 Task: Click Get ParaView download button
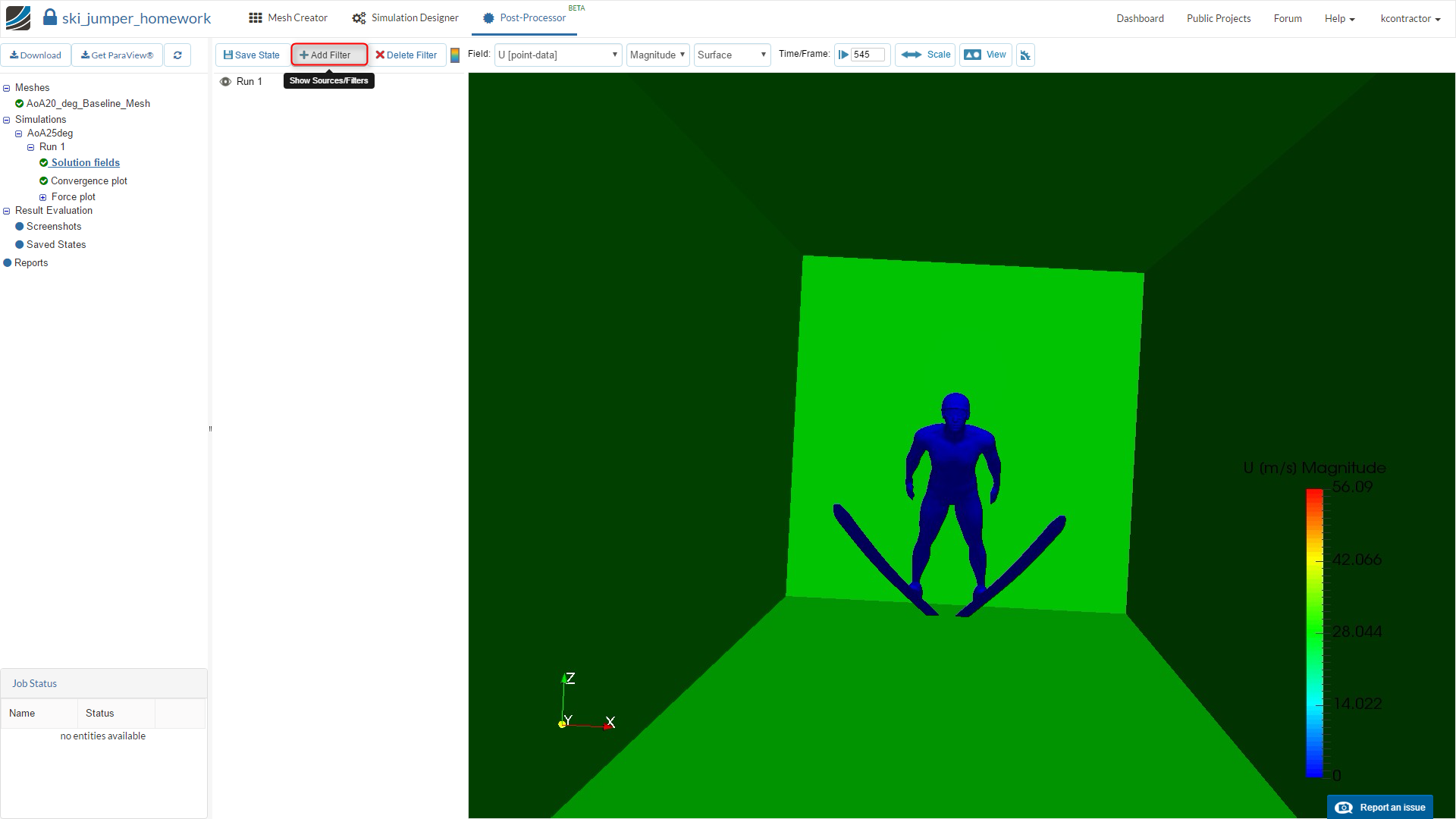(x=117, y=55)
